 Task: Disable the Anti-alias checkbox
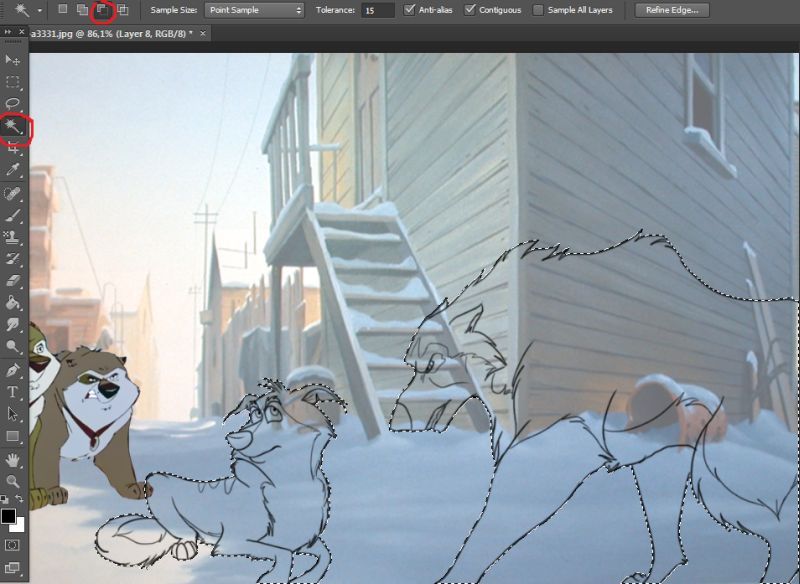tap(409, 10)
